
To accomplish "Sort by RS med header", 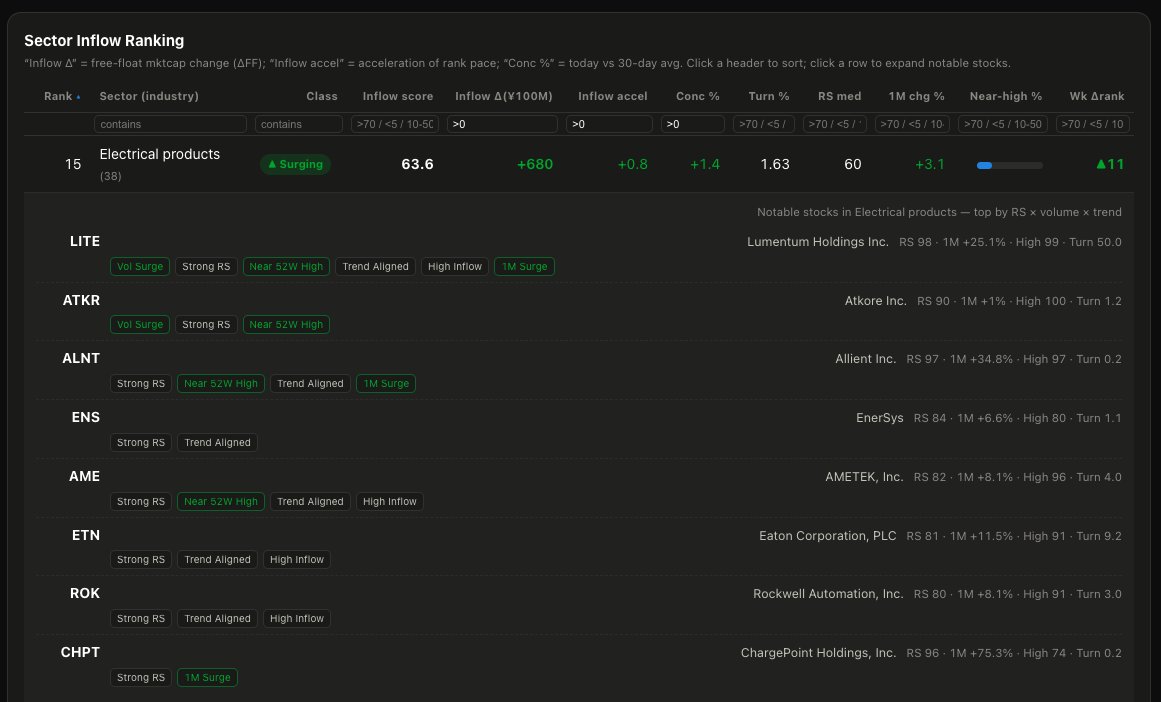I will coord(839,96).
